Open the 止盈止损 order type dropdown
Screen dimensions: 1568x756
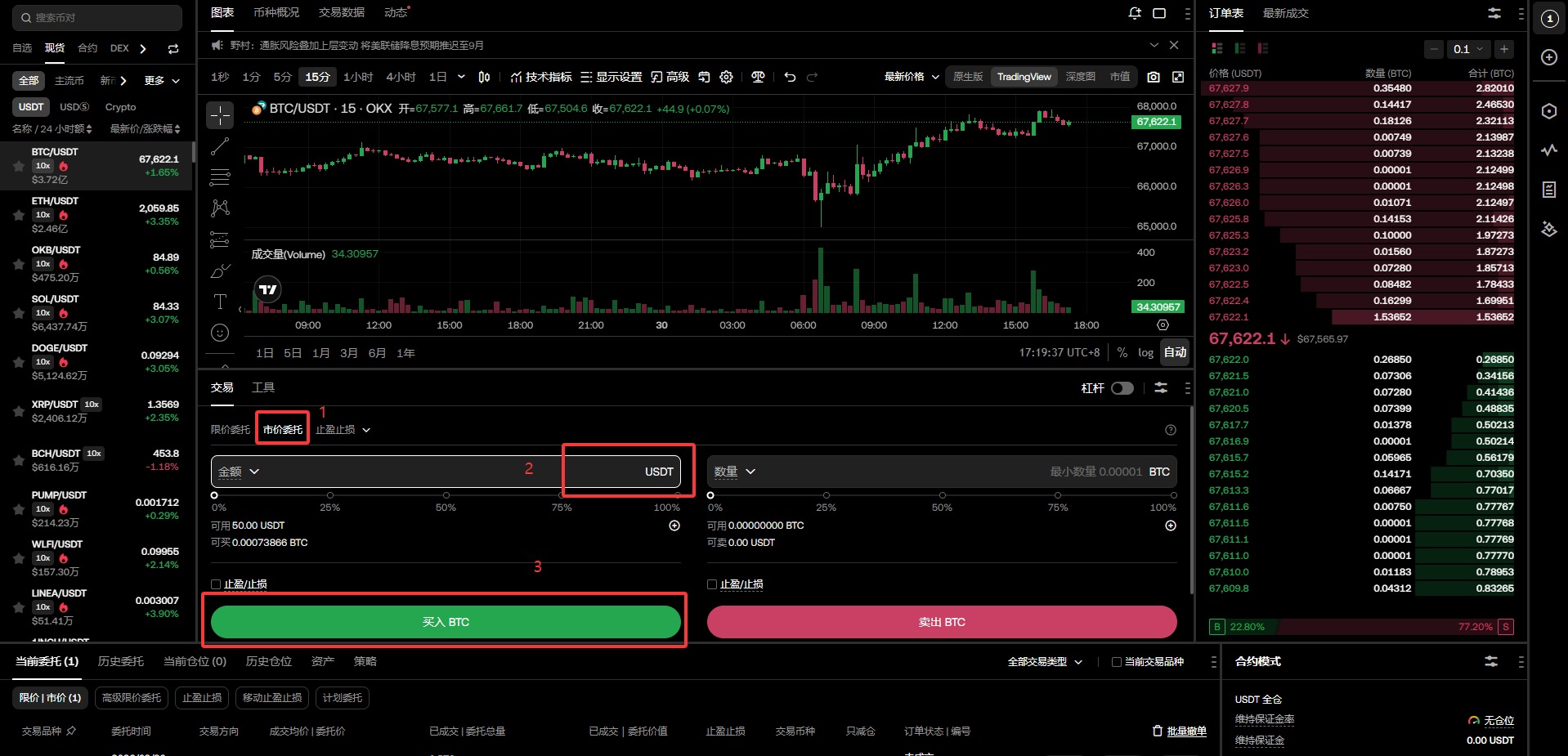343,430
